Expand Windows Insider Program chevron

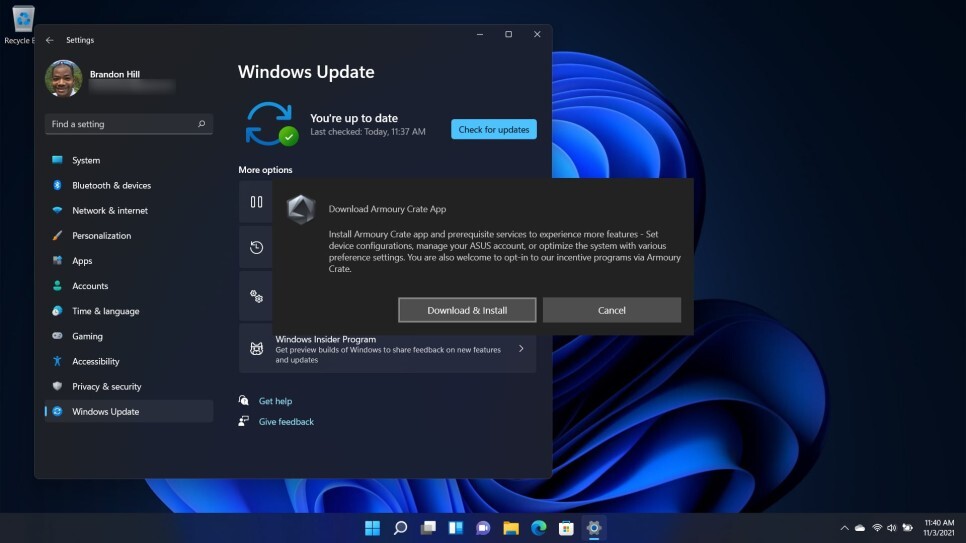click(521, 349)
